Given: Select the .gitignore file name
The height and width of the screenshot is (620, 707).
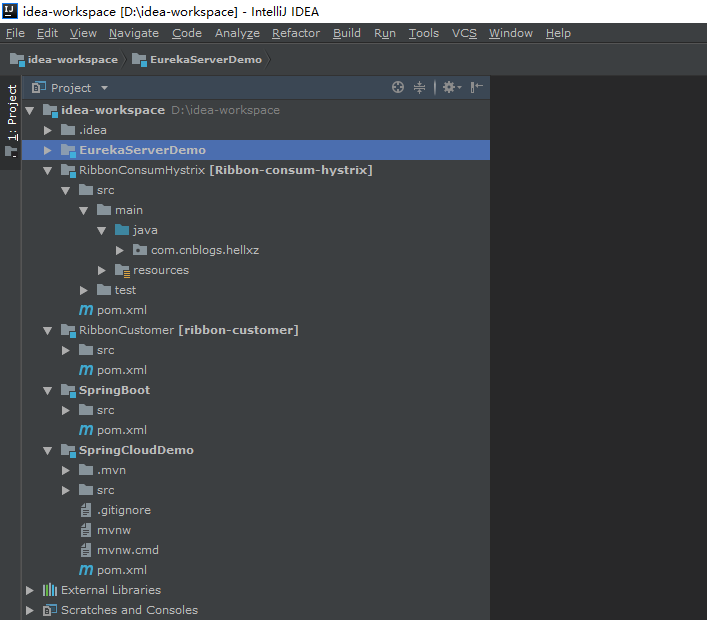Looking at the screenshot, I should click(x=124, y=510).
